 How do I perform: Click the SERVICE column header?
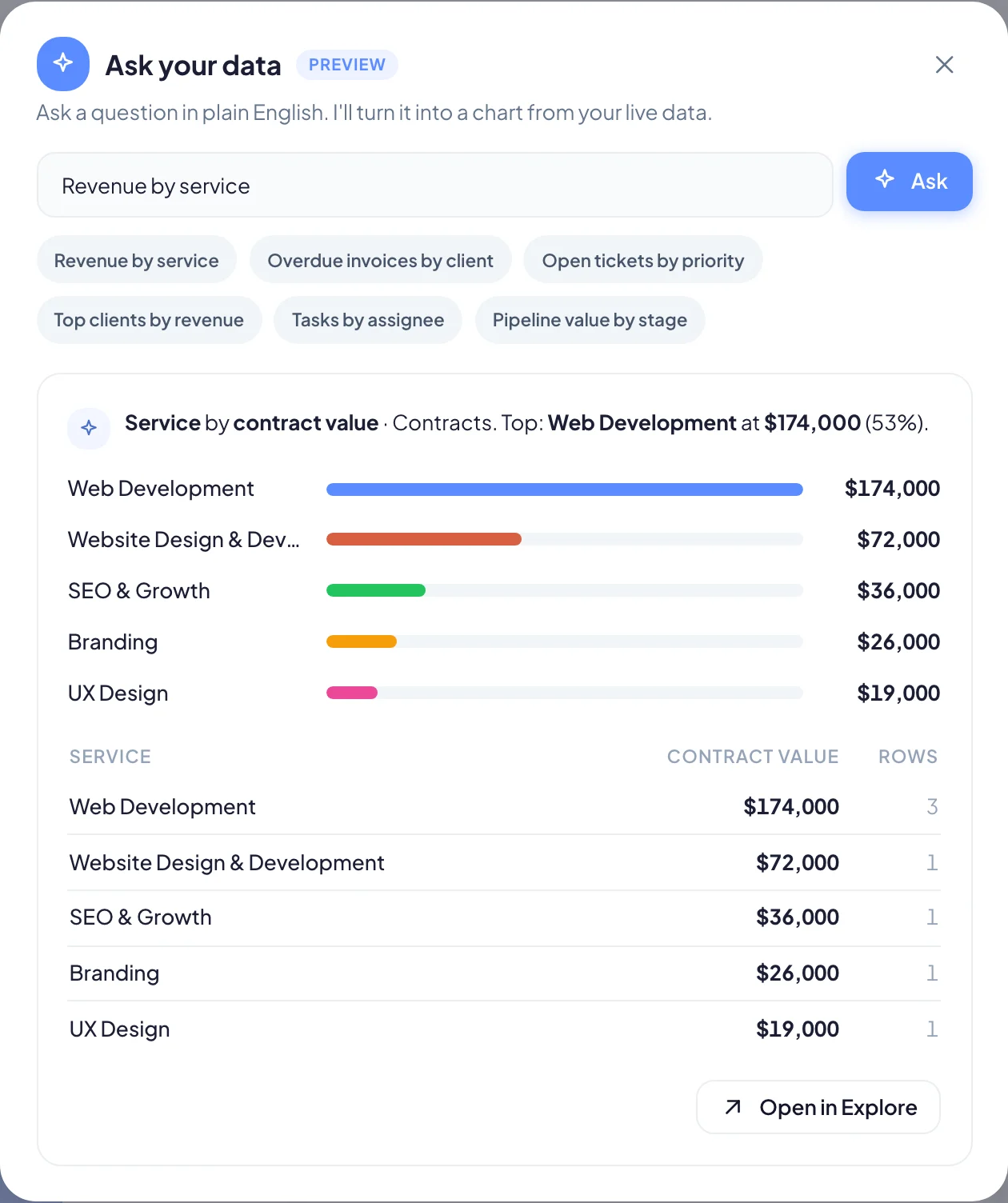110,757
